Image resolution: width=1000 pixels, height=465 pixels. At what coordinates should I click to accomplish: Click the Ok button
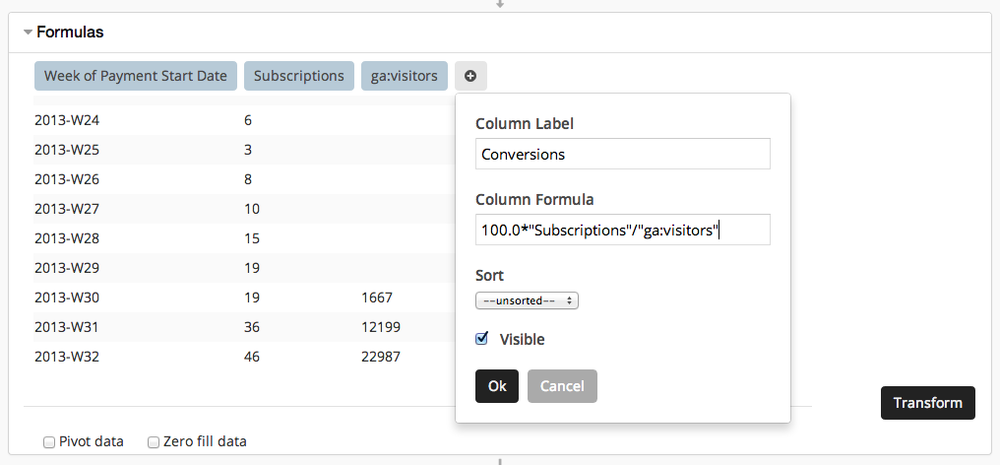tap(497, 386)
